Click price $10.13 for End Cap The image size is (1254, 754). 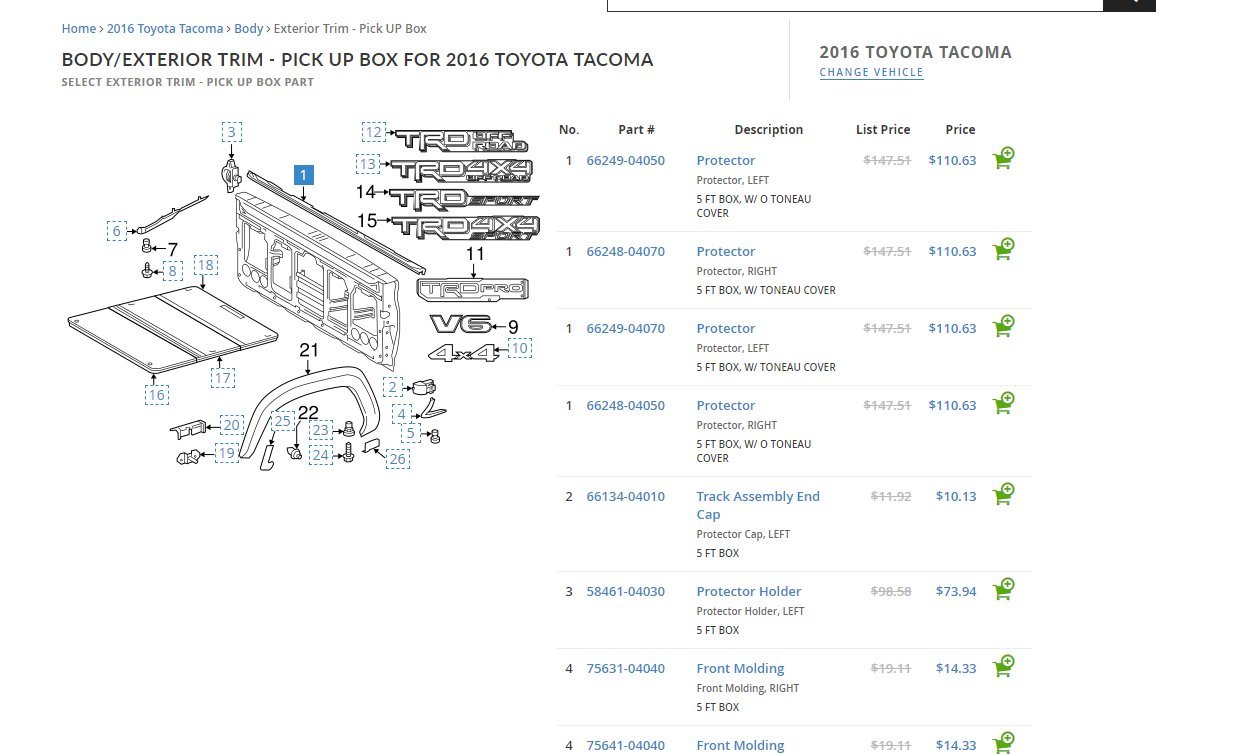pyautogui.click(x=956, y=496)
